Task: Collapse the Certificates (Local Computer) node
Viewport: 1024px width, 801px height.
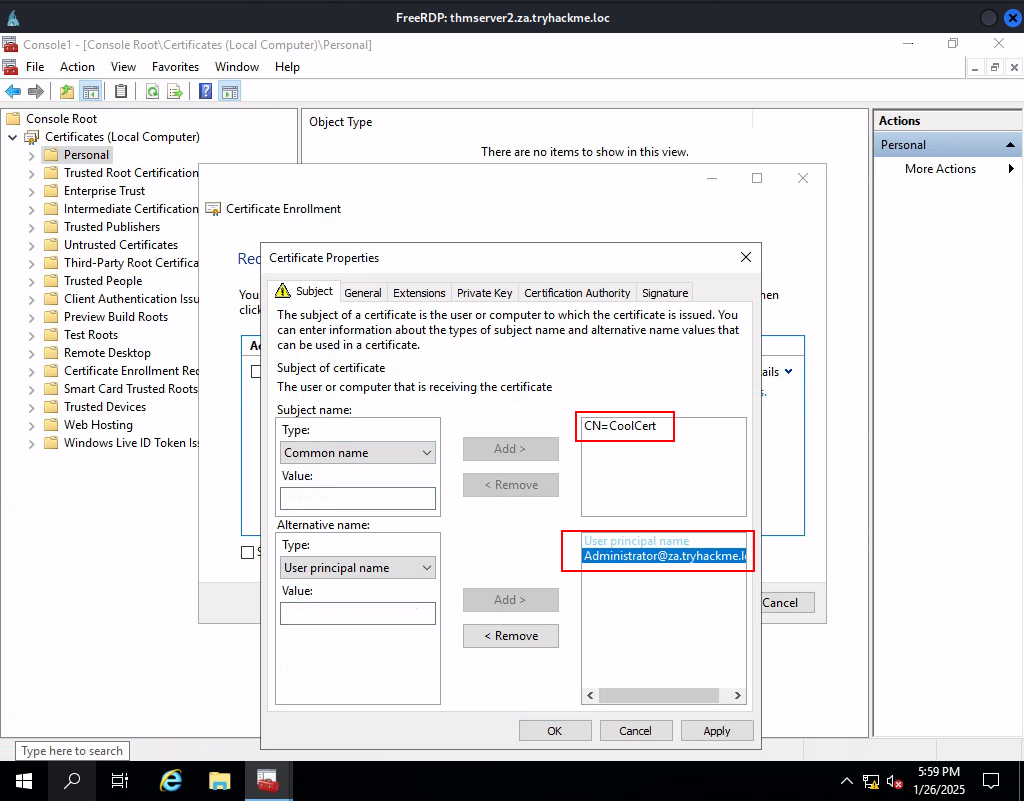Action: pyautogui.click(x=12, y=137)
